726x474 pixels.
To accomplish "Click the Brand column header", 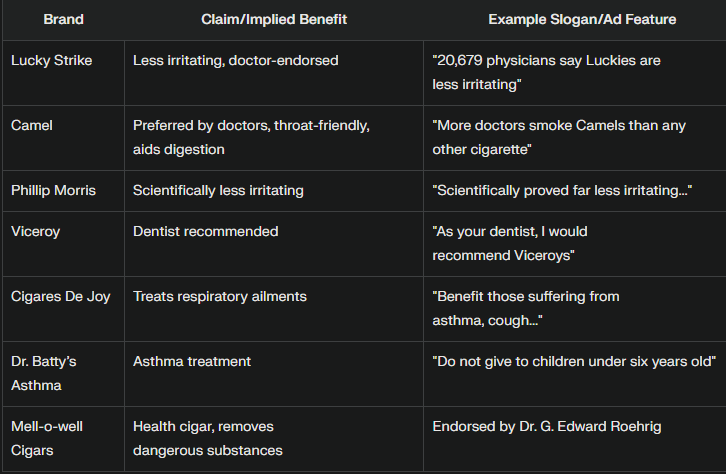I will 63,19.
